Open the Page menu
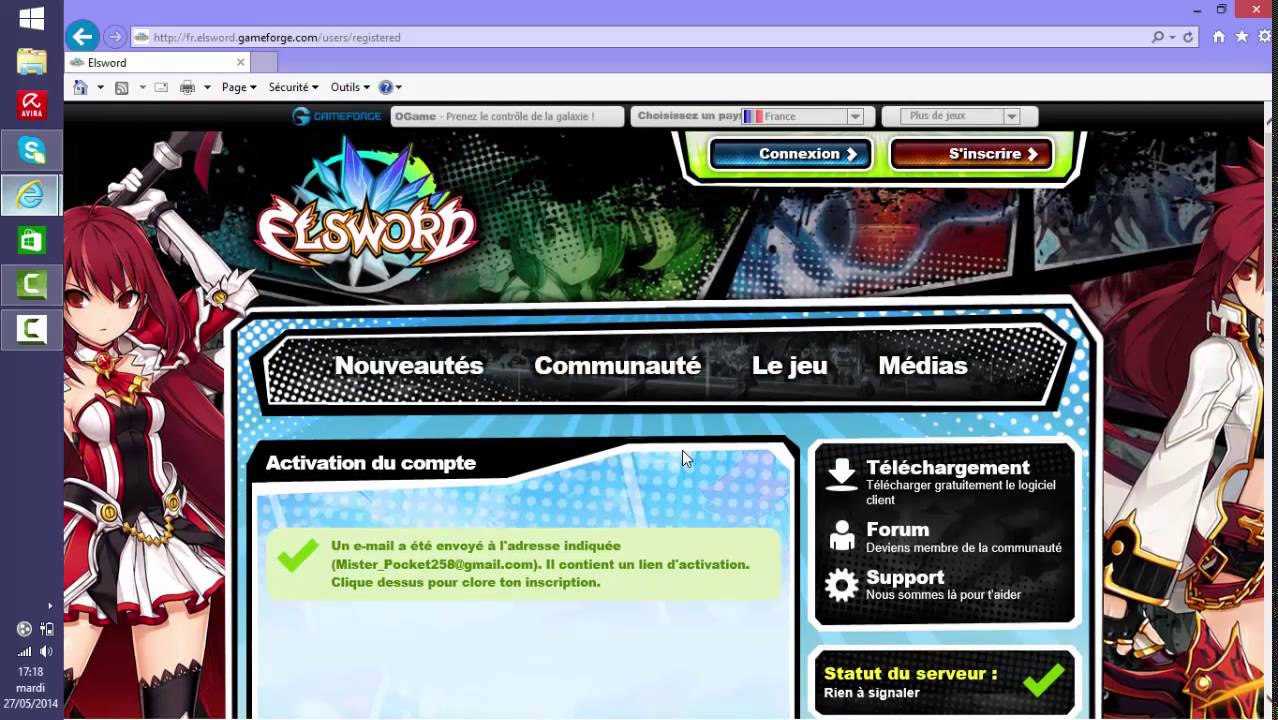 239,87
